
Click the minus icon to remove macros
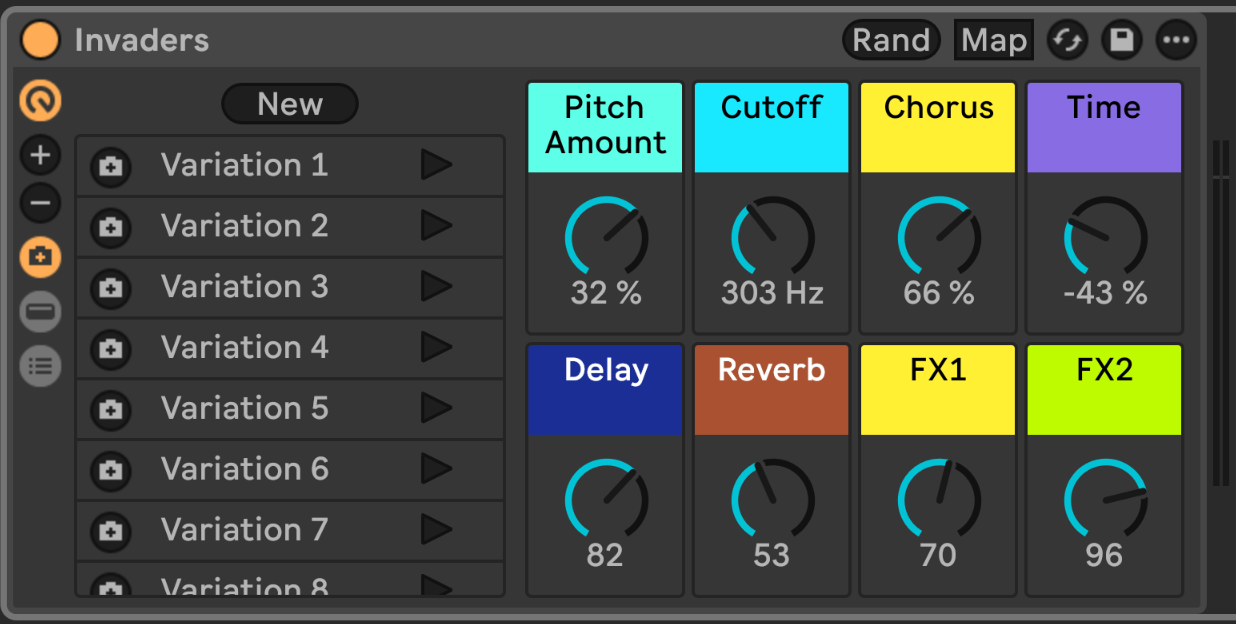(x=41, y=204)
